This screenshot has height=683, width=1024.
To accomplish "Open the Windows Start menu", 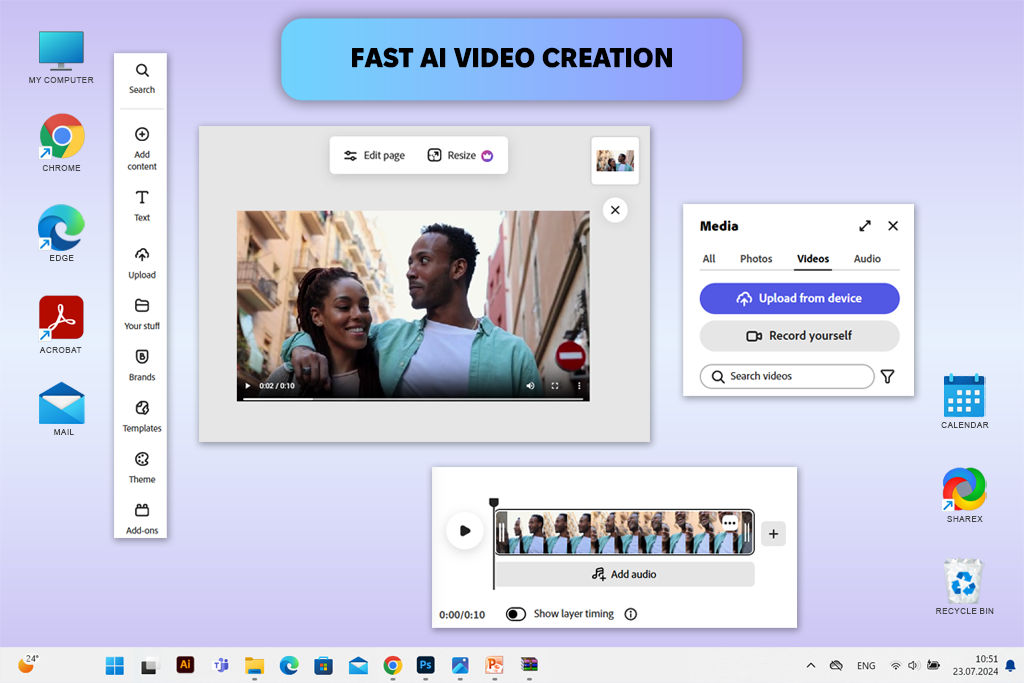I will tap(114, 665).
